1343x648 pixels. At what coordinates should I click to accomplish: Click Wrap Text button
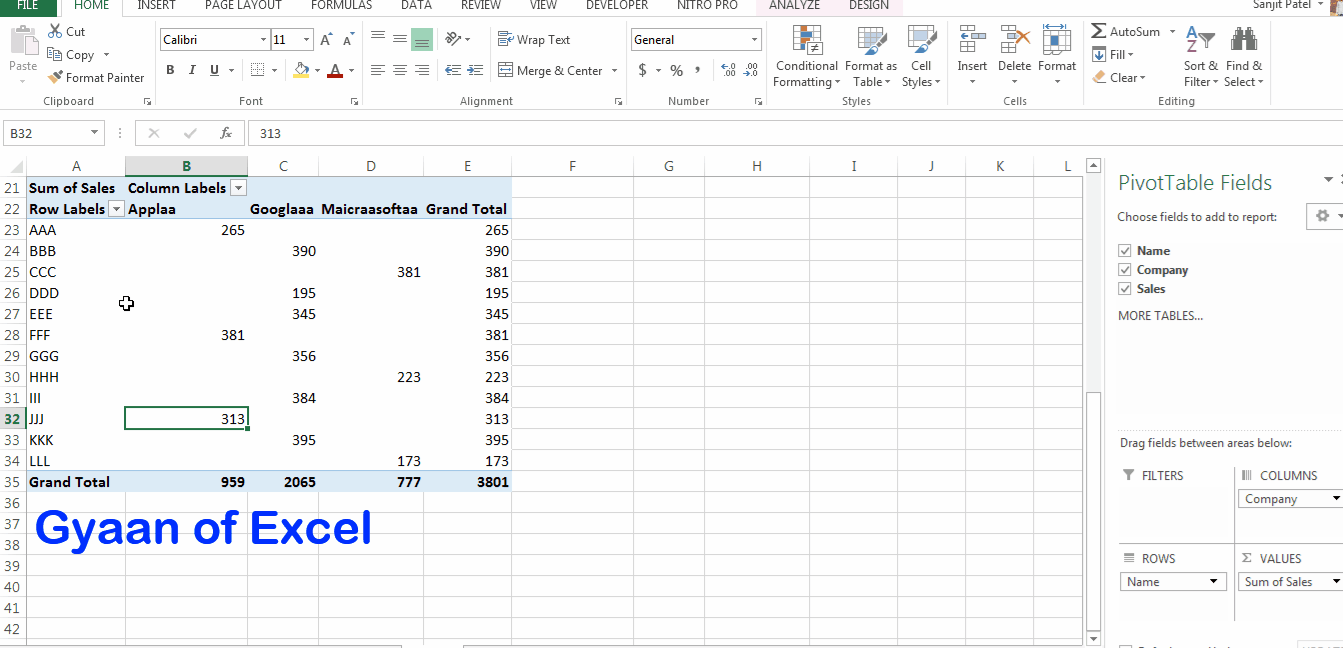pyautogui.click(x=534, y=40)
